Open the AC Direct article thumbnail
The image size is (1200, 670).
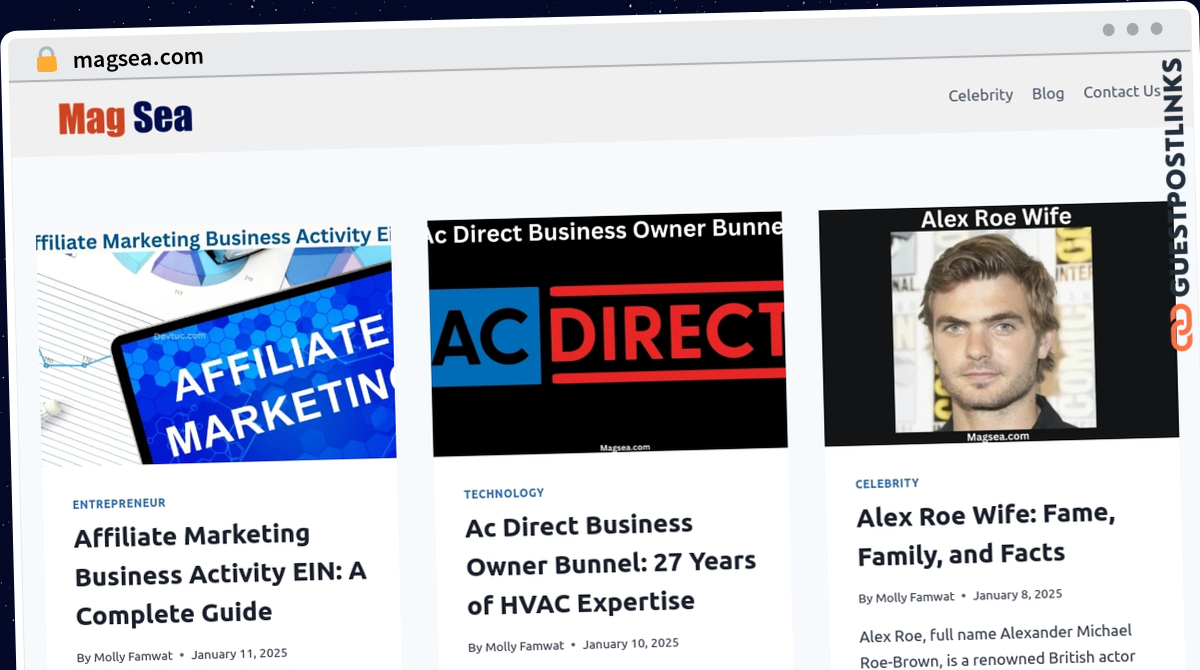click(x=607, y=335)
